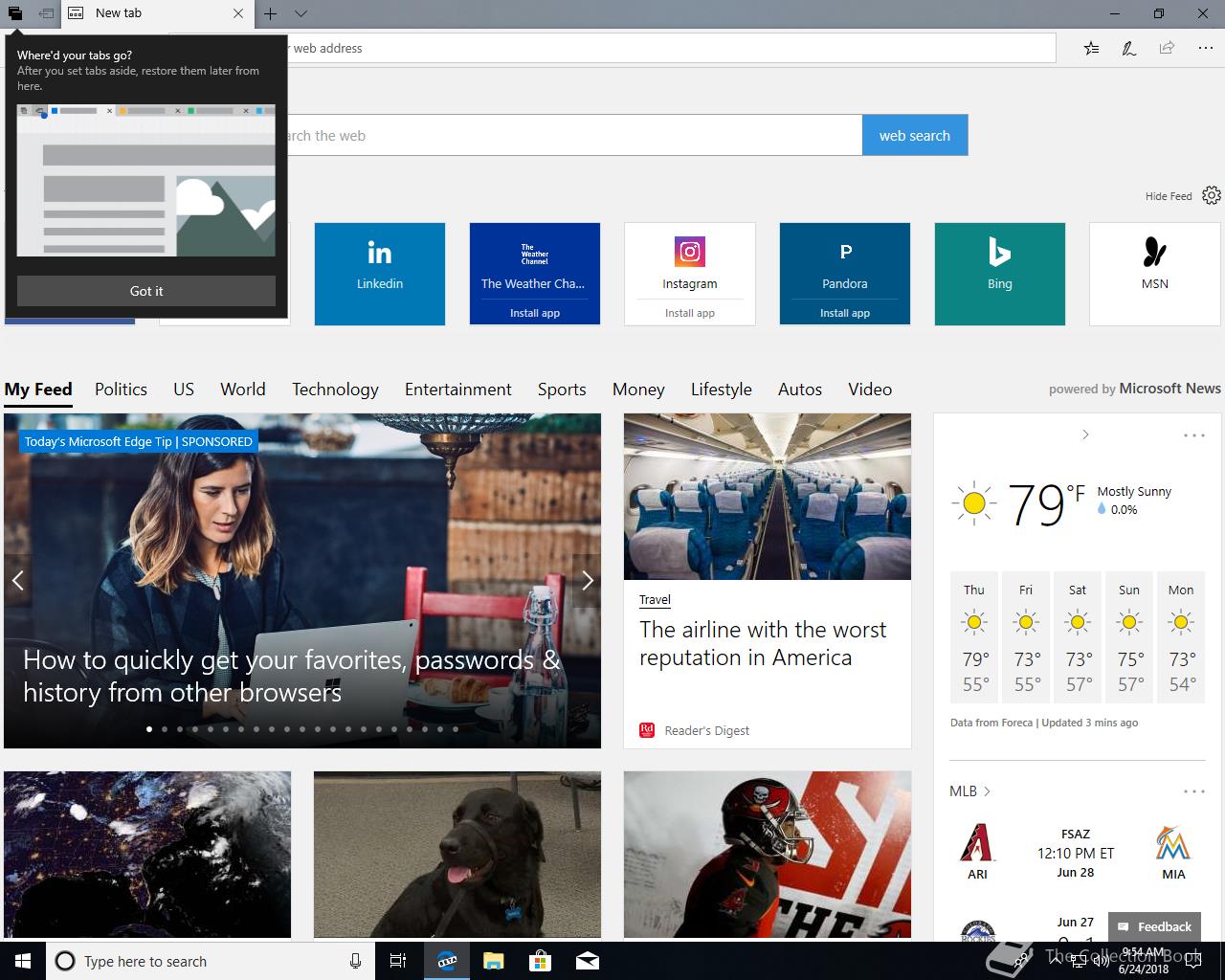Install the Pandora app

(845, 313)
